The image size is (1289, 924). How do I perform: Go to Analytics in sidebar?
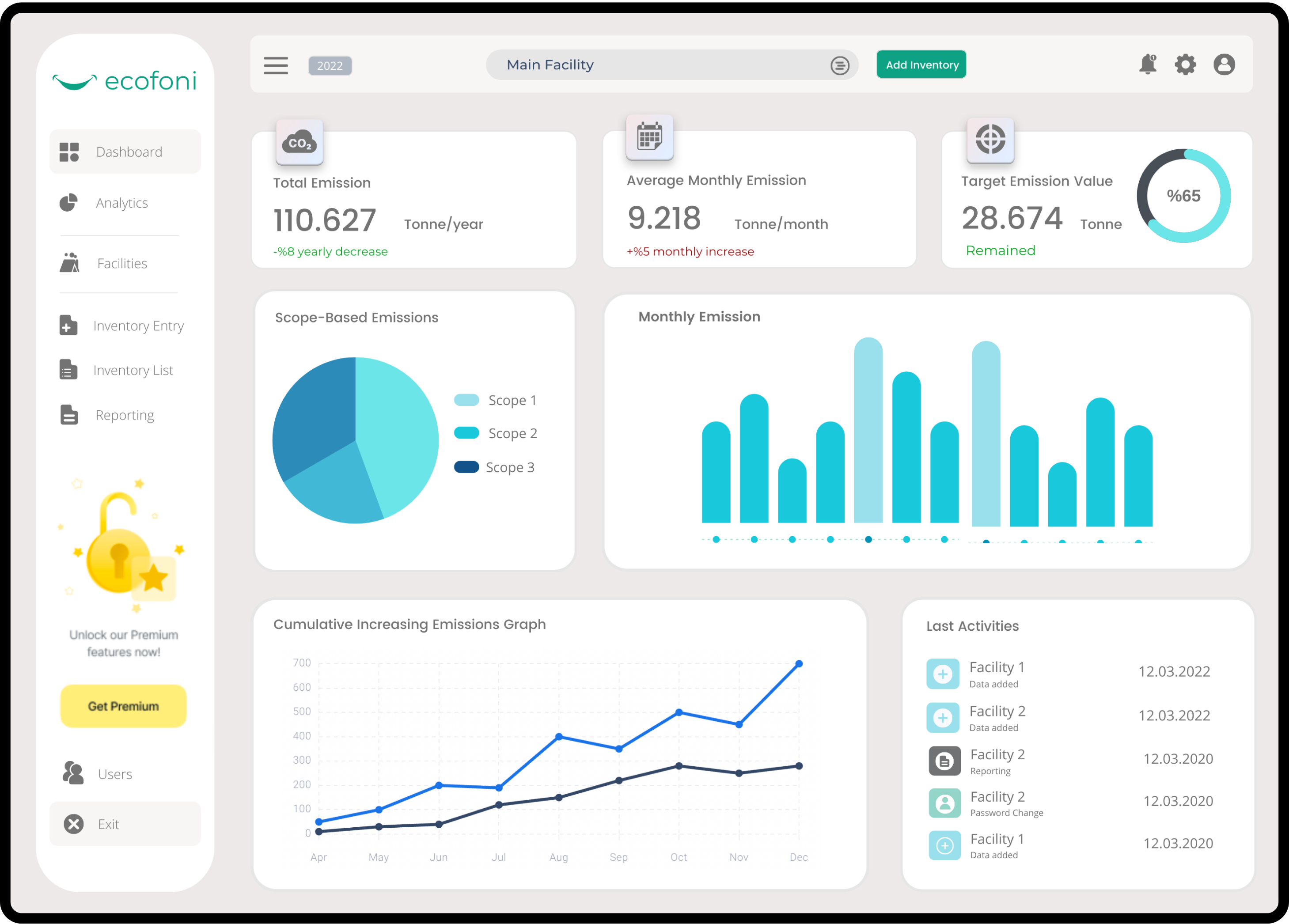[x=121, y=203]
